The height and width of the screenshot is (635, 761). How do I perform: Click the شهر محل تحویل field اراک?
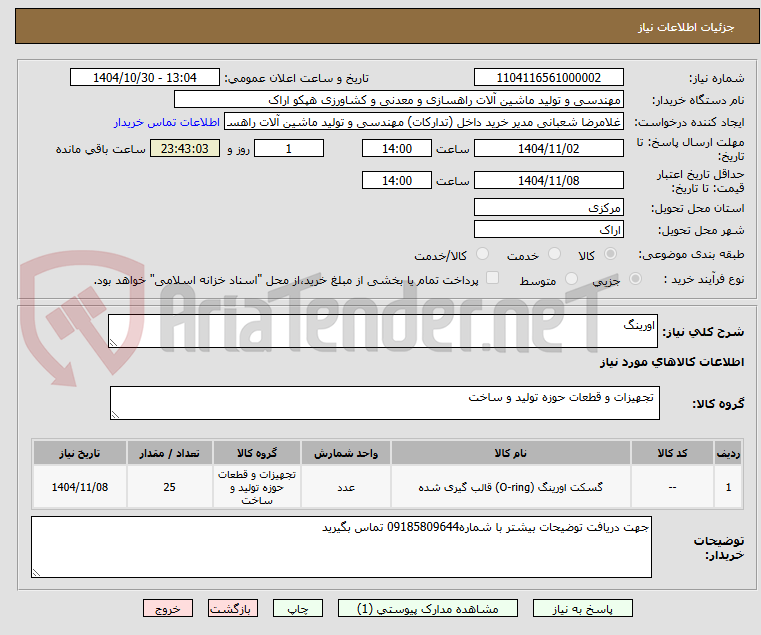[x=548, y=230]
